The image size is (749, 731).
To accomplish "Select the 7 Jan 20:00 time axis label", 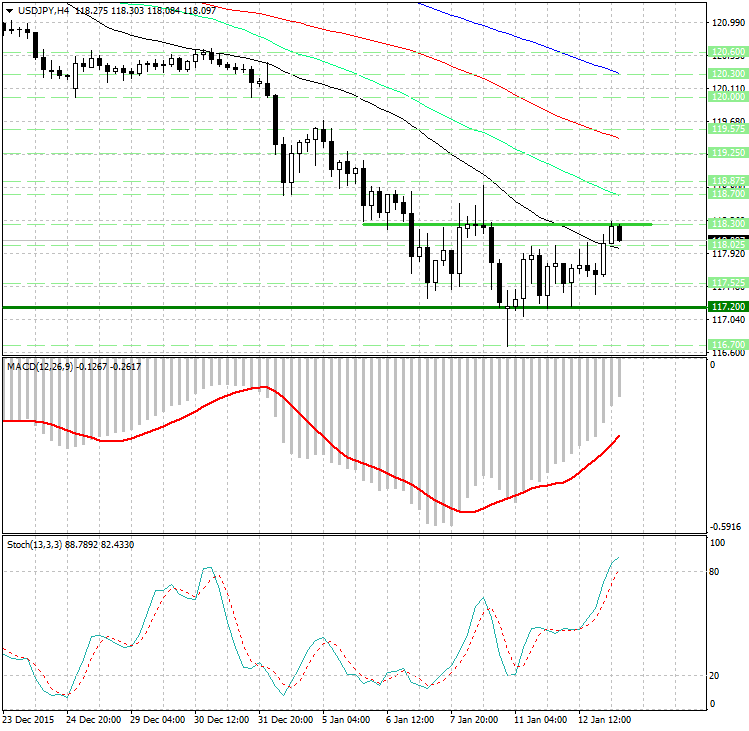I will pyautogui.click(x=474, y=720).
